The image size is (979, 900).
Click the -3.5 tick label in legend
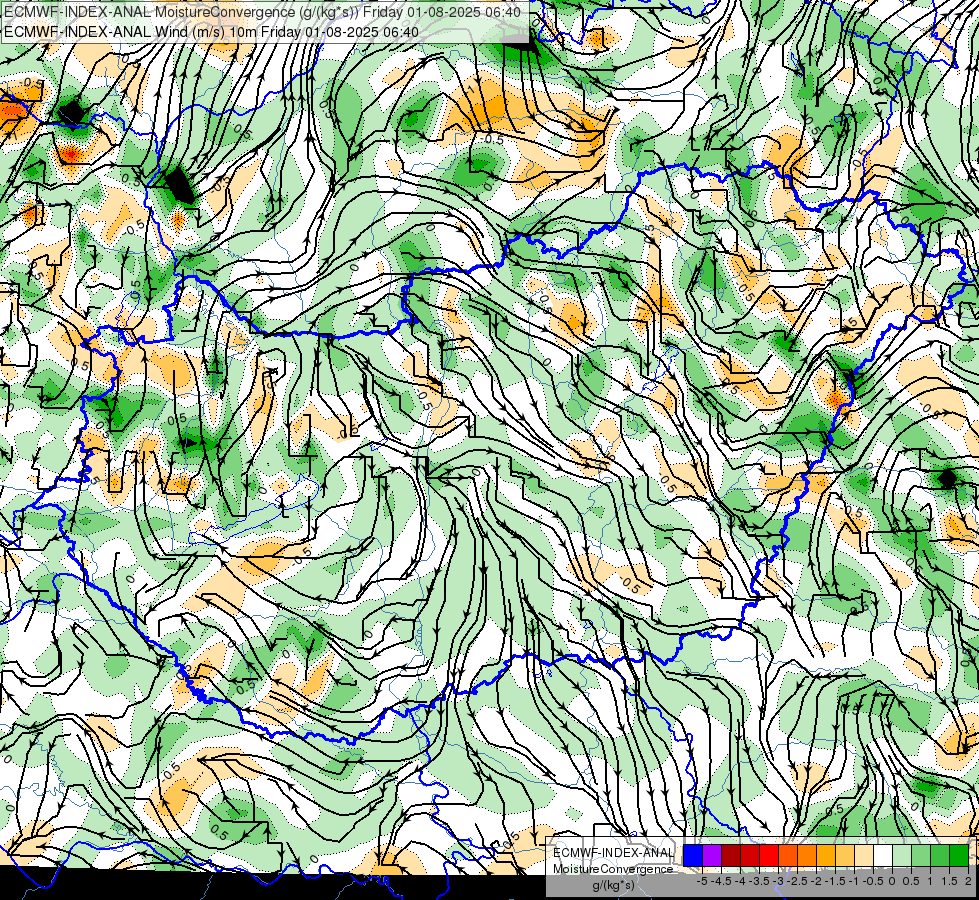pyautogui.click(x=757, y=881)
